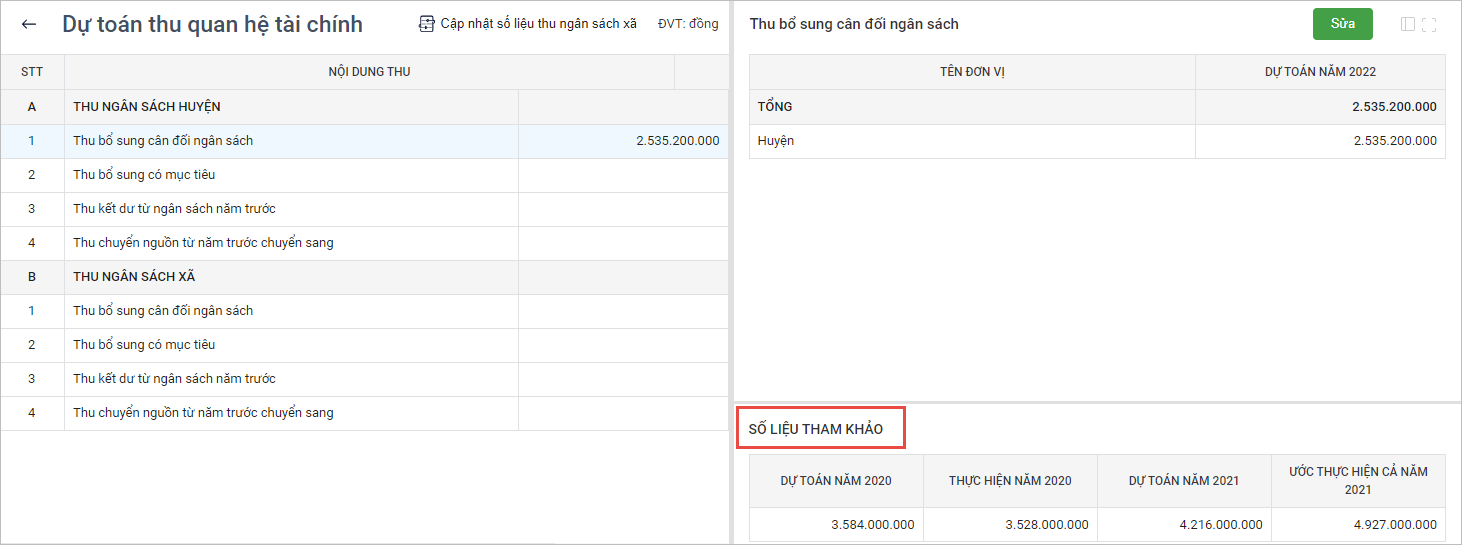Click Cập nhật số liệu thu ngân sách xã

tap(528, 24)
